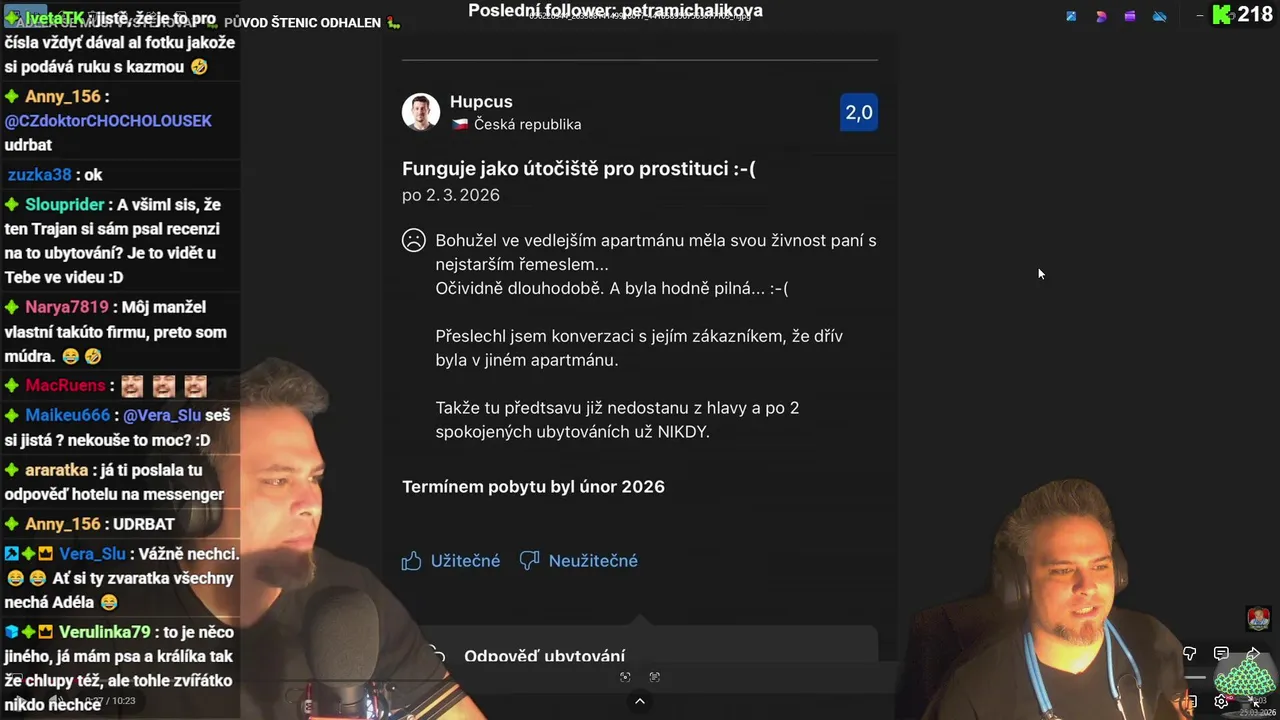Click the Neužitečné thumbs-down button
Screen dimensions: 1280x720
click(x=579, y=561)
